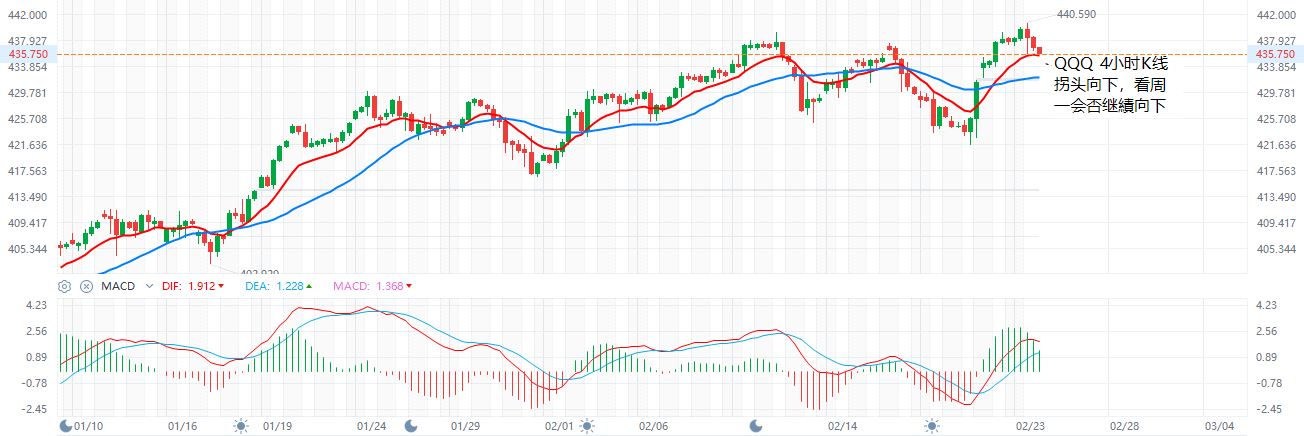Open MACD indicator settings gear
The height and width of the screenshot is (436, 1304).
coord(65,286)
